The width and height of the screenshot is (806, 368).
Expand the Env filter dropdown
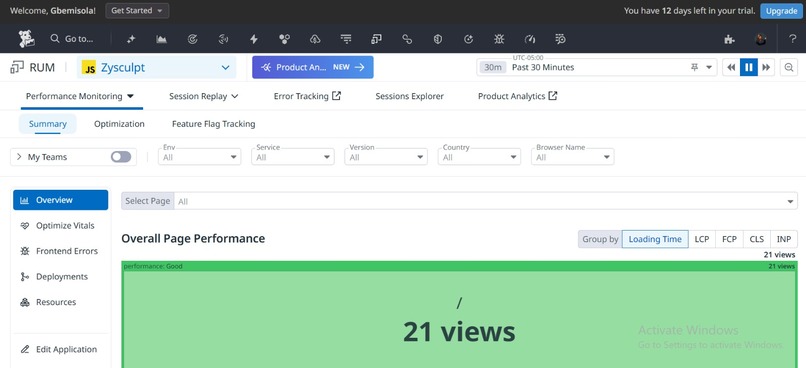pos(199,157)
